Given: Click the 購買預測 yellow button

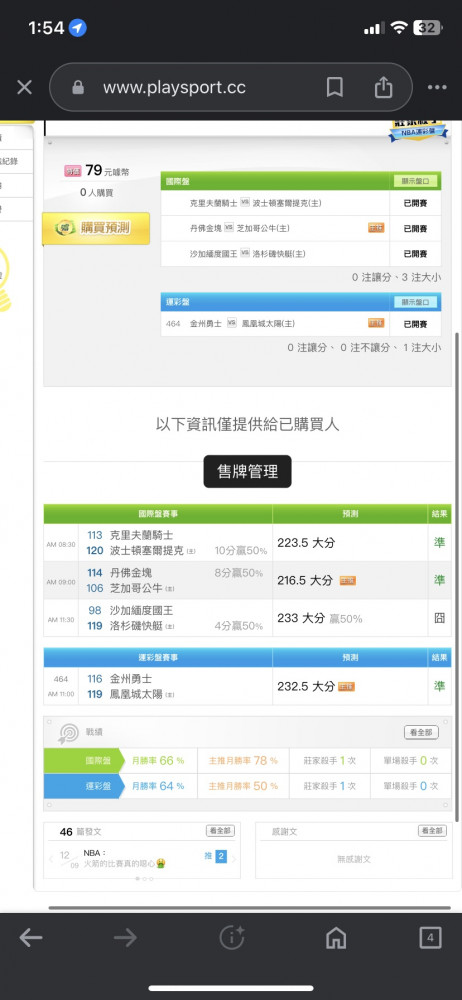Looking at the screenshot, I should click(96, 228).
